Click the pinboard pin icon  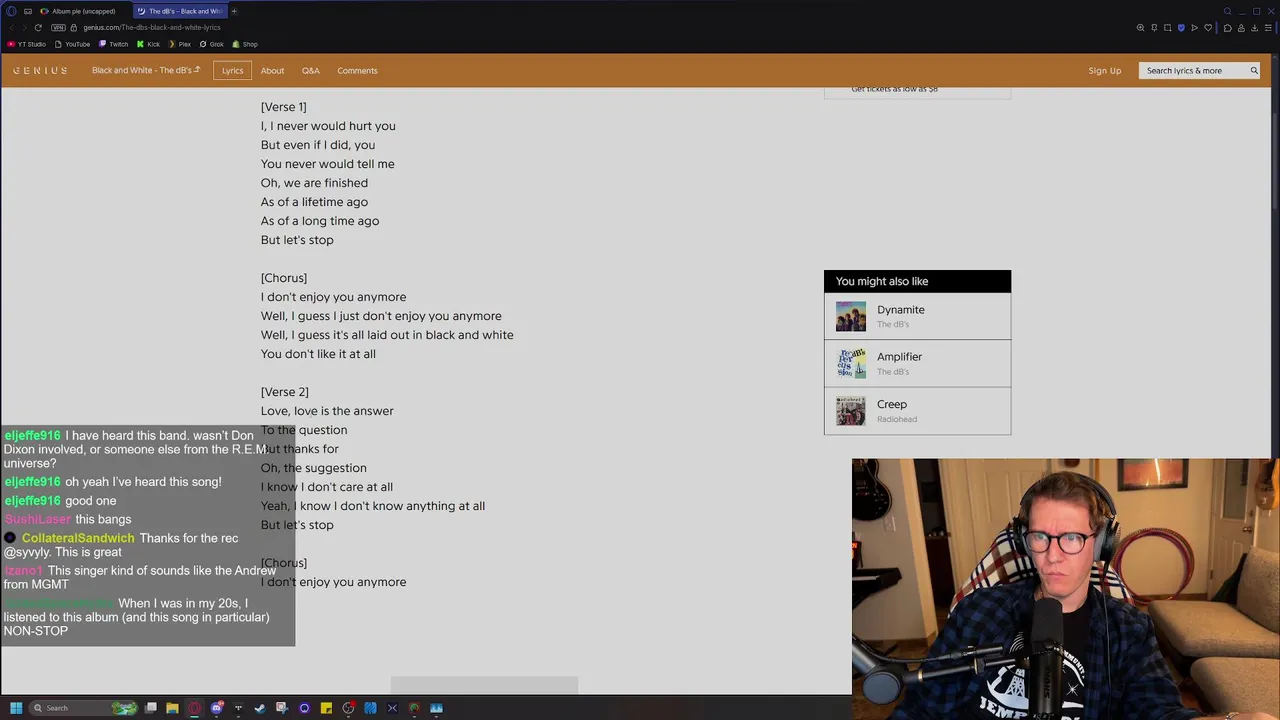click(1154, 27)
